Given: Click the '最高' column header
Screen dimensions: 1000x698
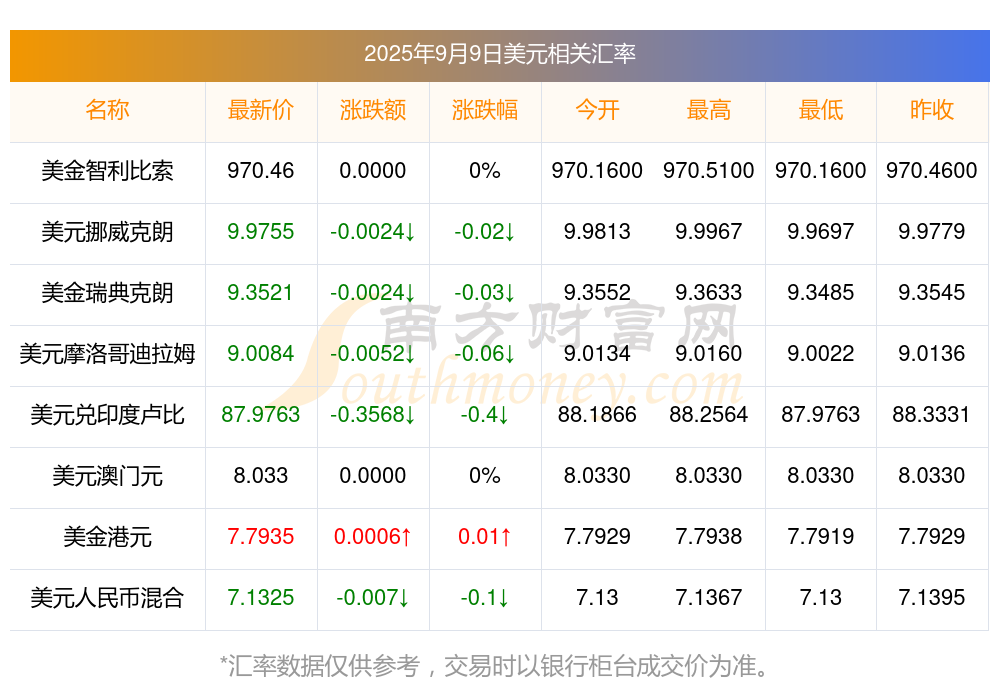Looking at the screenshot, I should tap(709, 110).
